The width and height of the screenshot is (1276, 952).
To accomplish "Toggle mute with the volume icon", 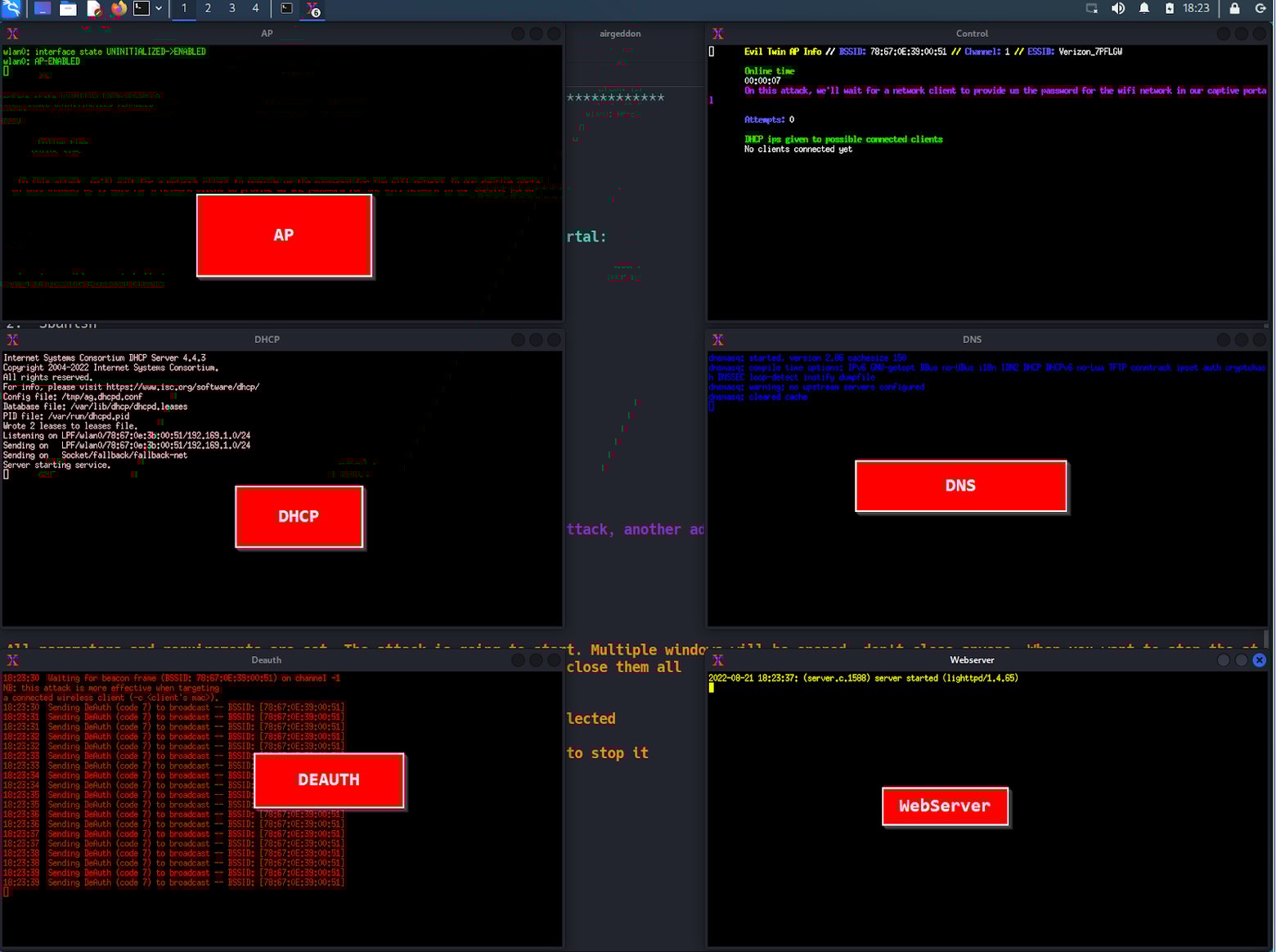I will (1117, 8).
